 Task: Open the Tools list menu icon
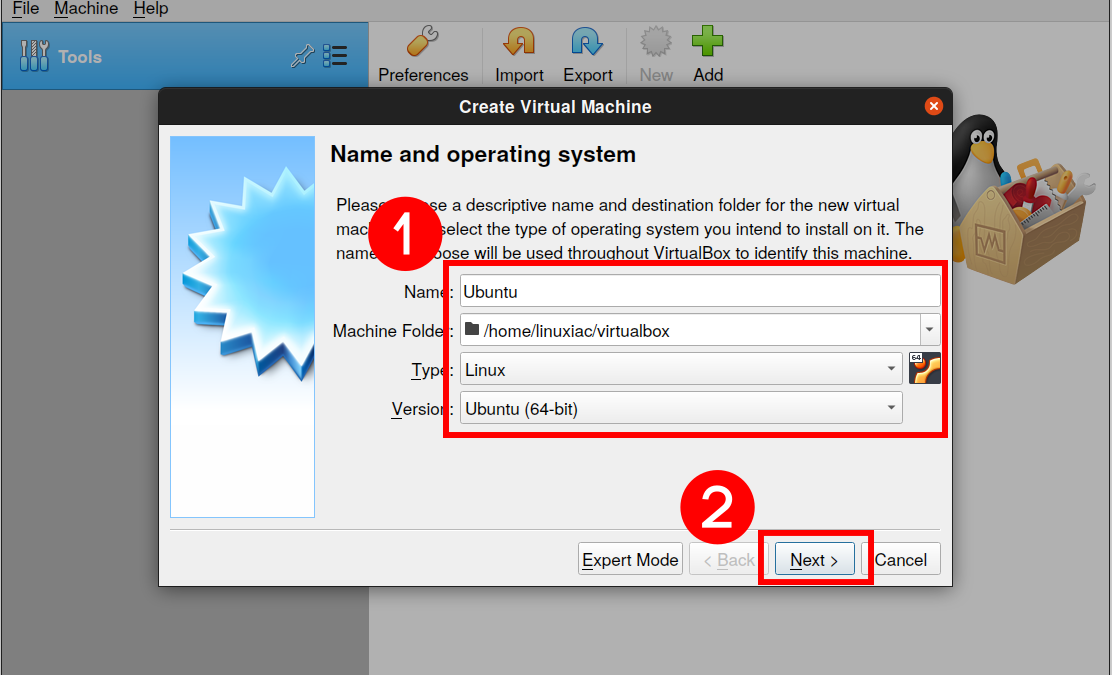click(335, 57)
